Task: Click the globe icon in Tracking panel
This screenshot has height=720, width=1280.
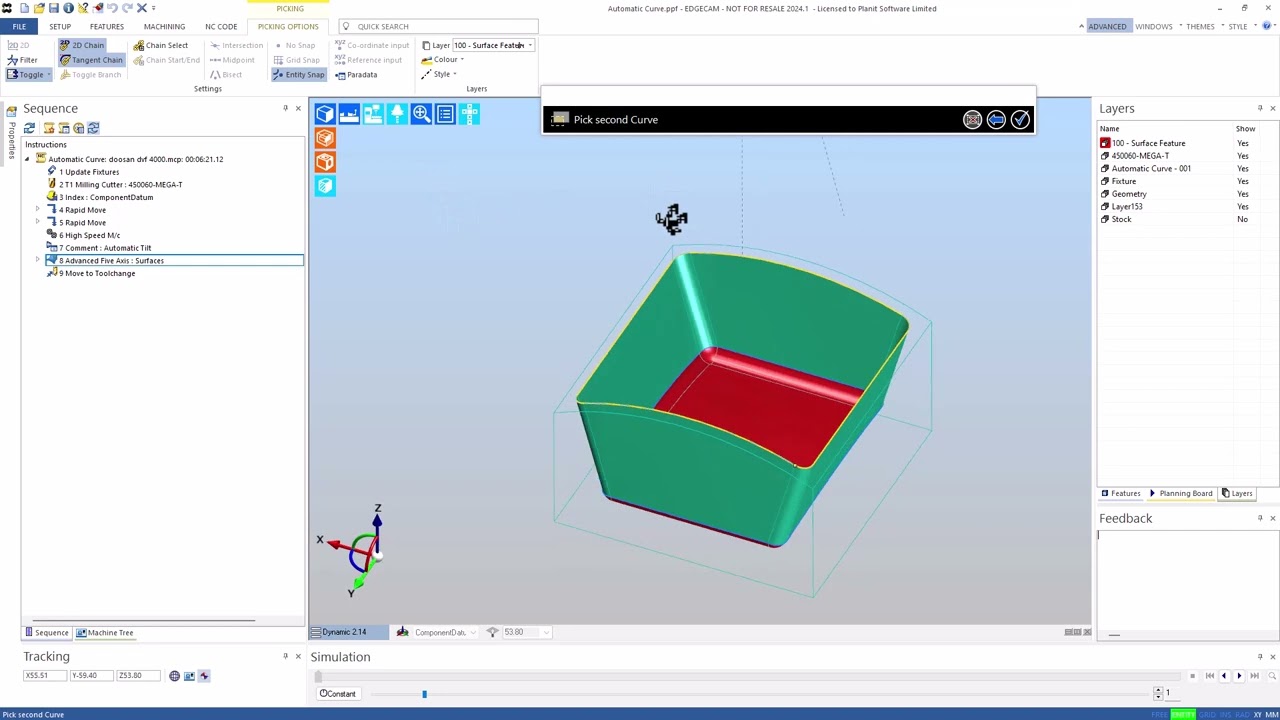Action: [174, 676]
